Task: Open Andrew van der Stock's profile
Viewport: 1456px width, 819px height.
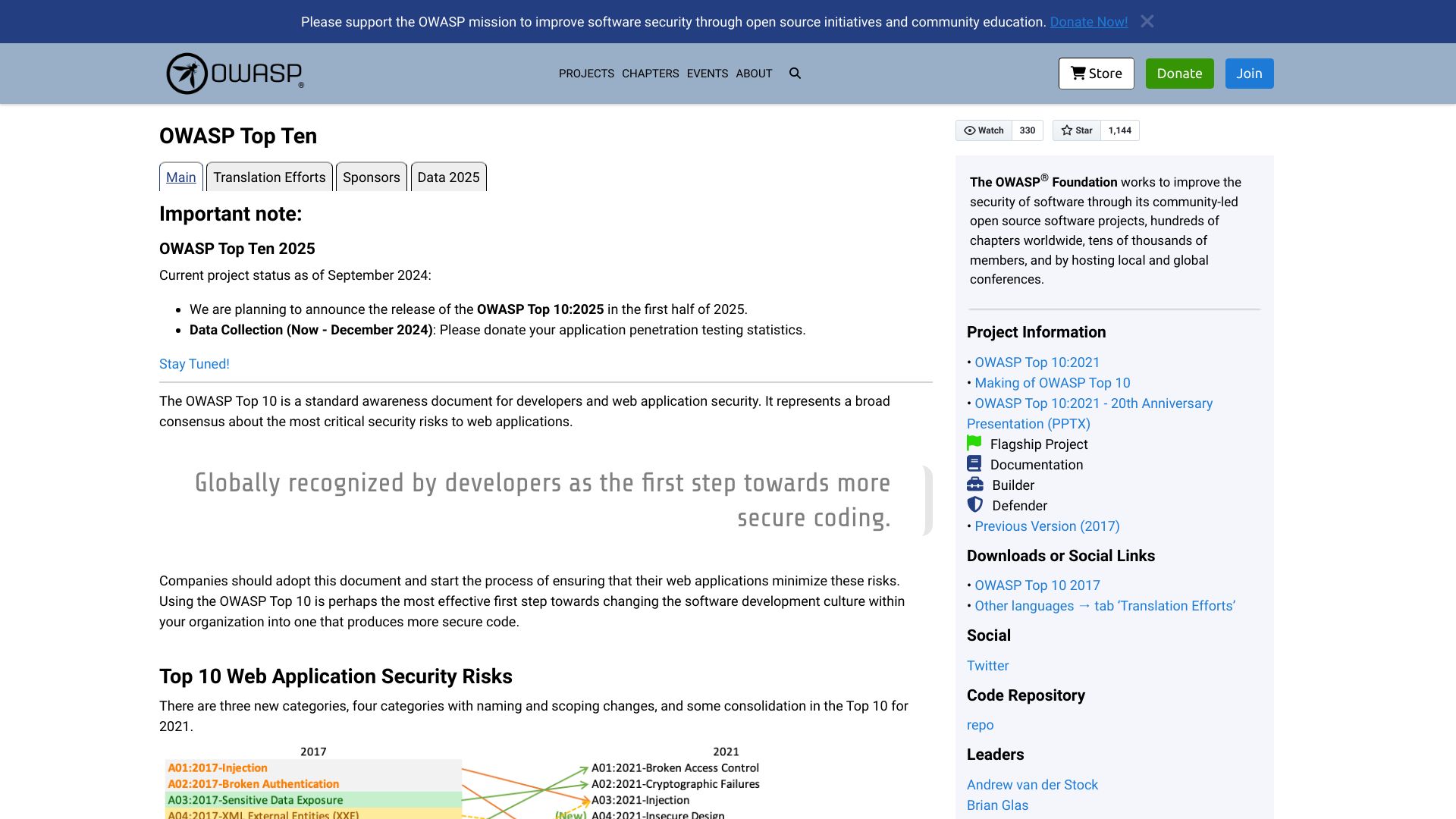Action: pos(1032,785)
